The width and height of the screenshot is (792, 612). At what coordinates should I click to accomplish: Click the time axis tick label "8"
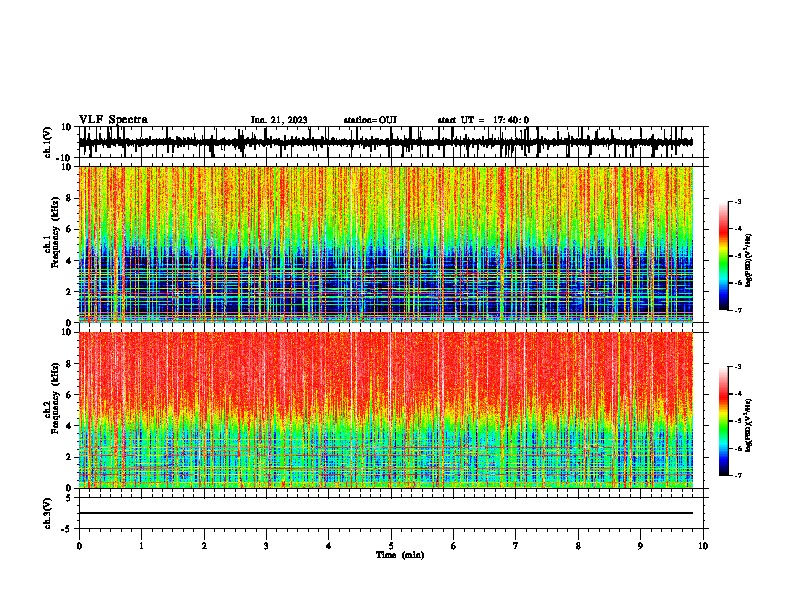578,546
